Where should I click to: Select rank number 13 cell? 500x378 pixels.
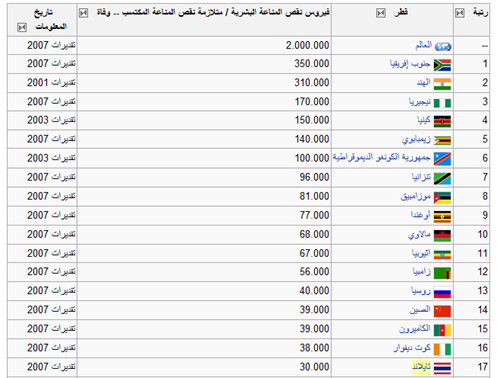click(483, 291)
